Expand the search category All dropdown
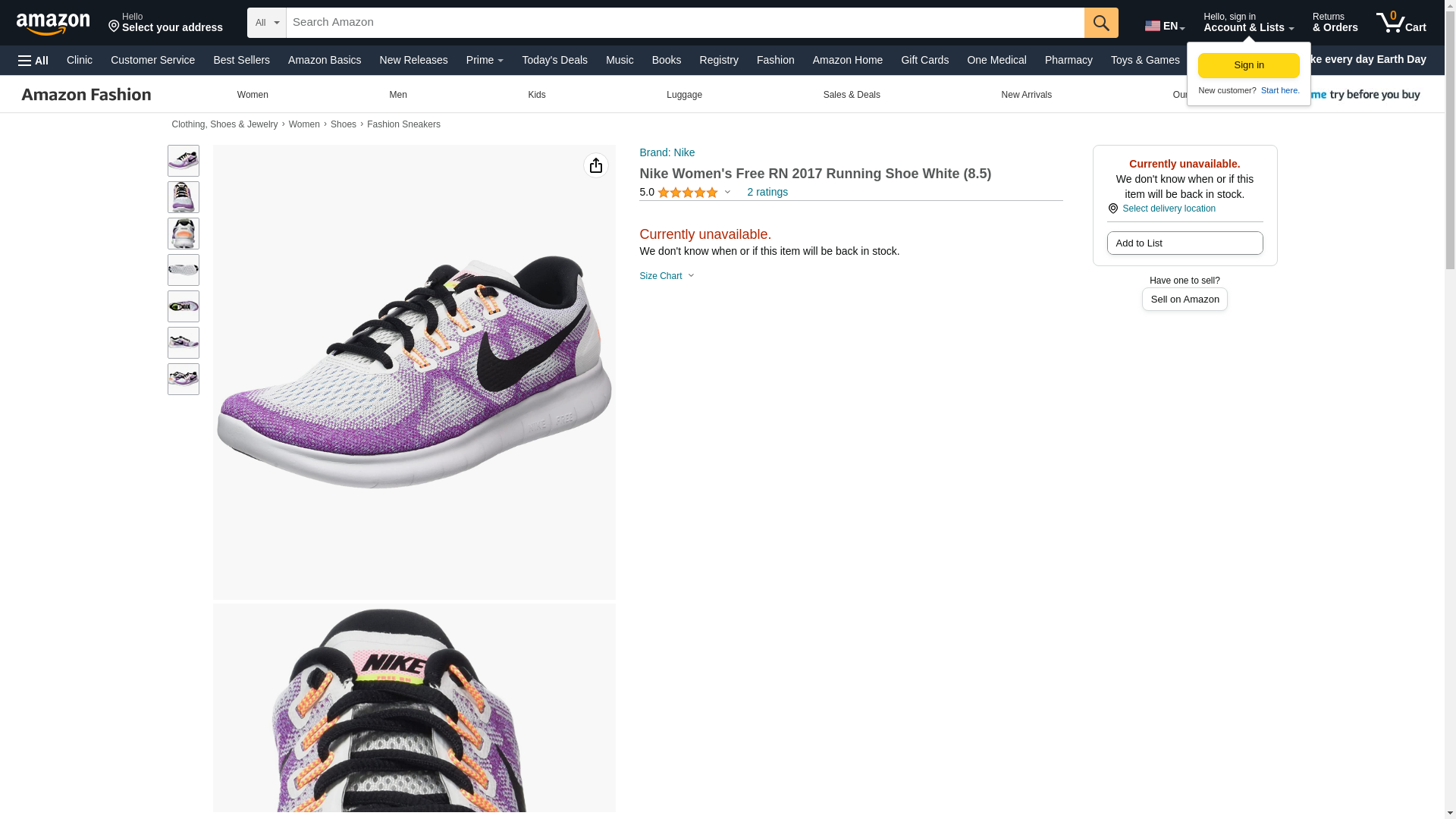The width and height of the screenshot is (1456, 819). point(267,23)
